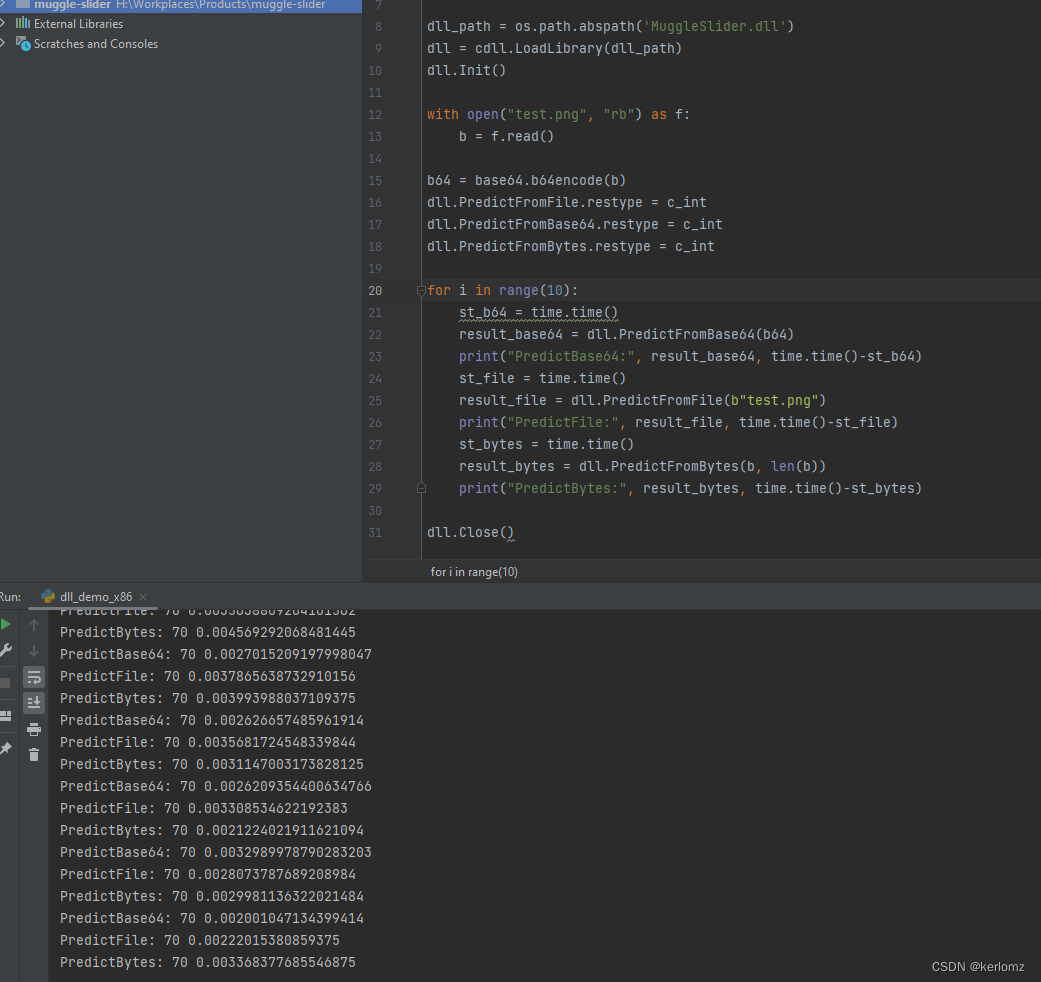Click the result_file assignment line

point(643,400)
